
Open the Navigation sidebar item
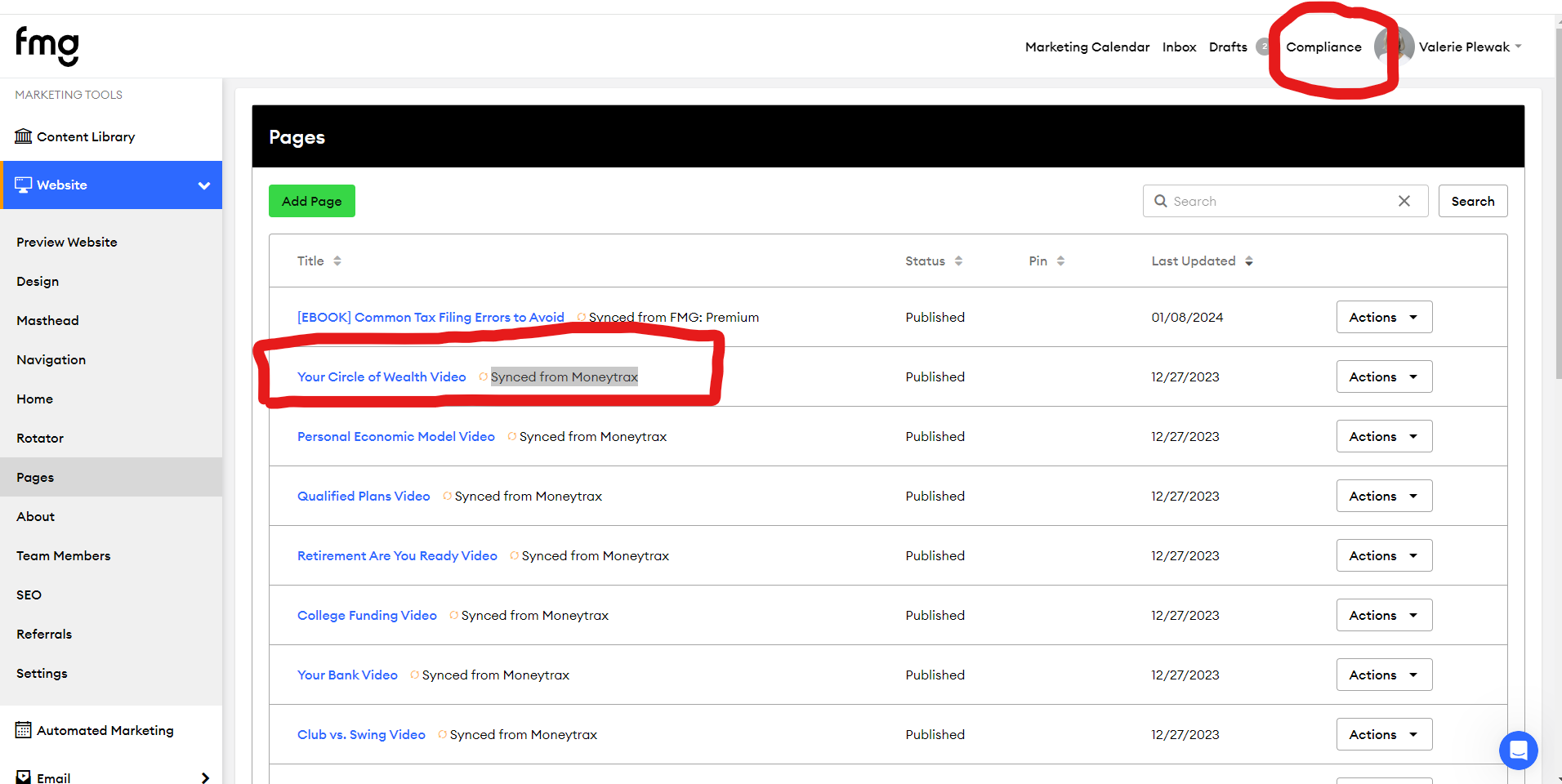51,359
